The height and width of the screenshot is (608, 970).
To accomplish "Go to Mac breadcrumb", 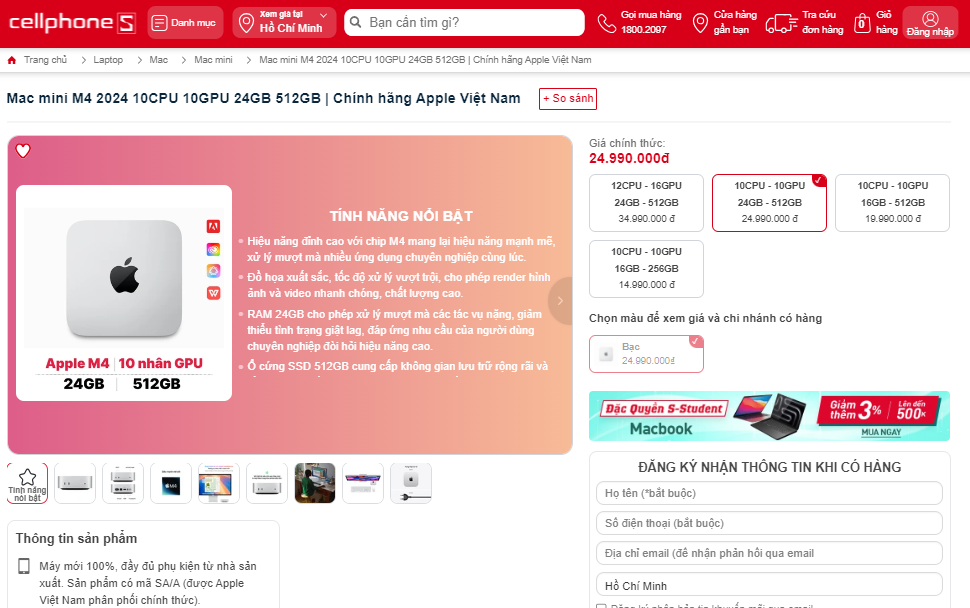I will point(158,60).
